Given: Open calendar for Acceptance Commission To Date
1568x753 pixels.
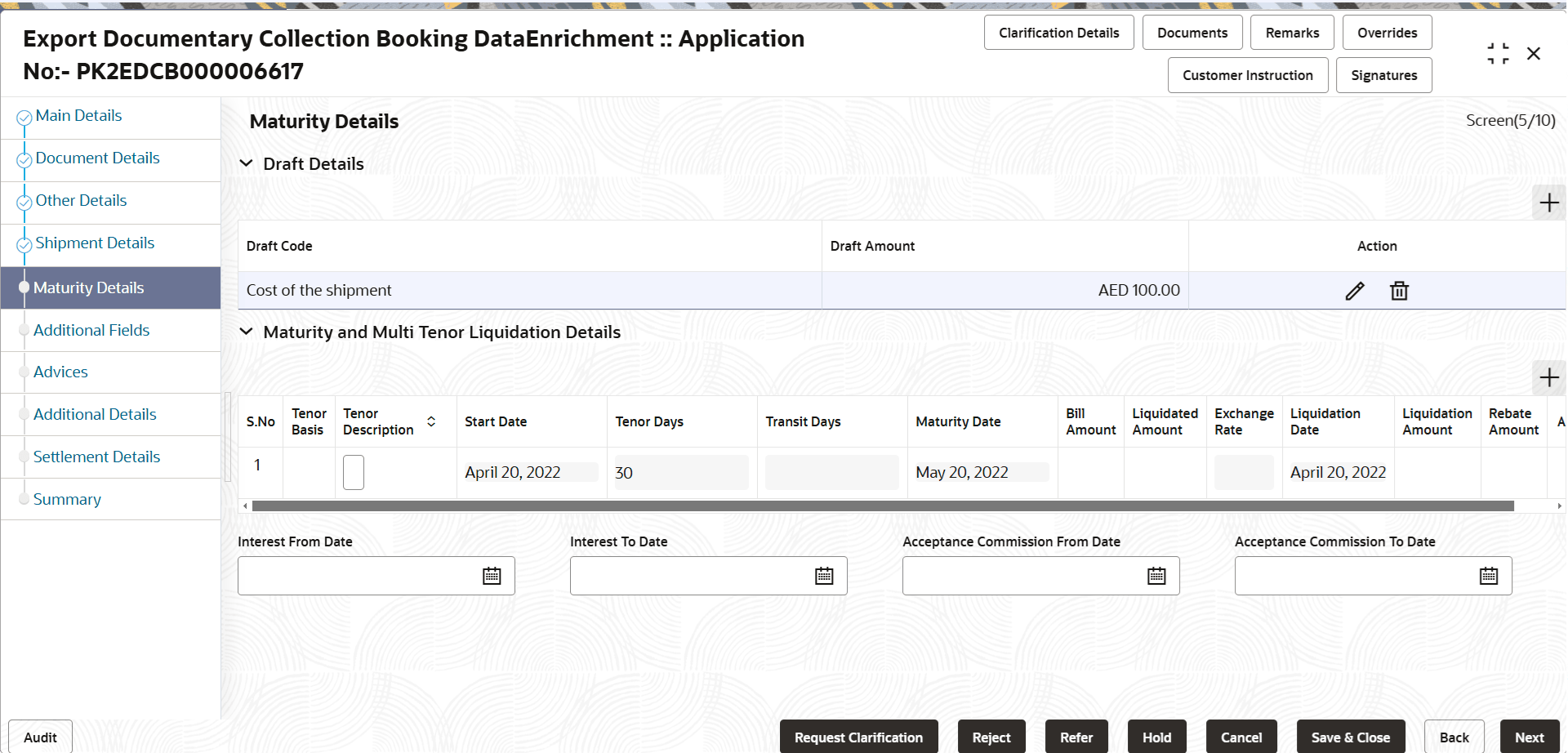Looking at the screenshot, I should click(1489, 576).
